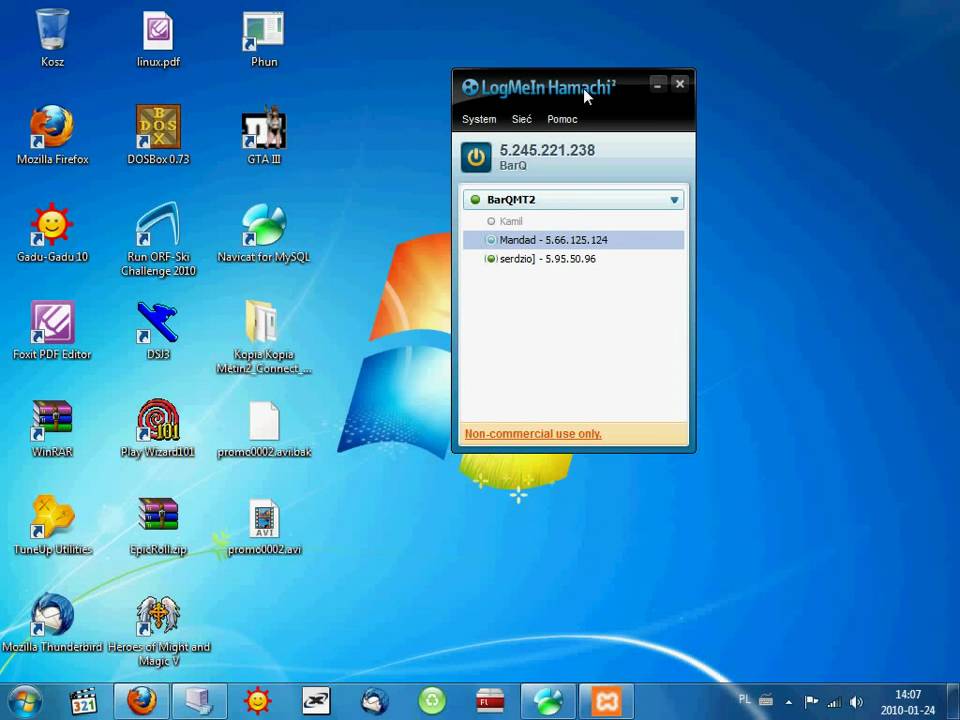Close the LogMeIn Hamachi window
The width and height of the screenshot is (960, 720).
[680, 84]
